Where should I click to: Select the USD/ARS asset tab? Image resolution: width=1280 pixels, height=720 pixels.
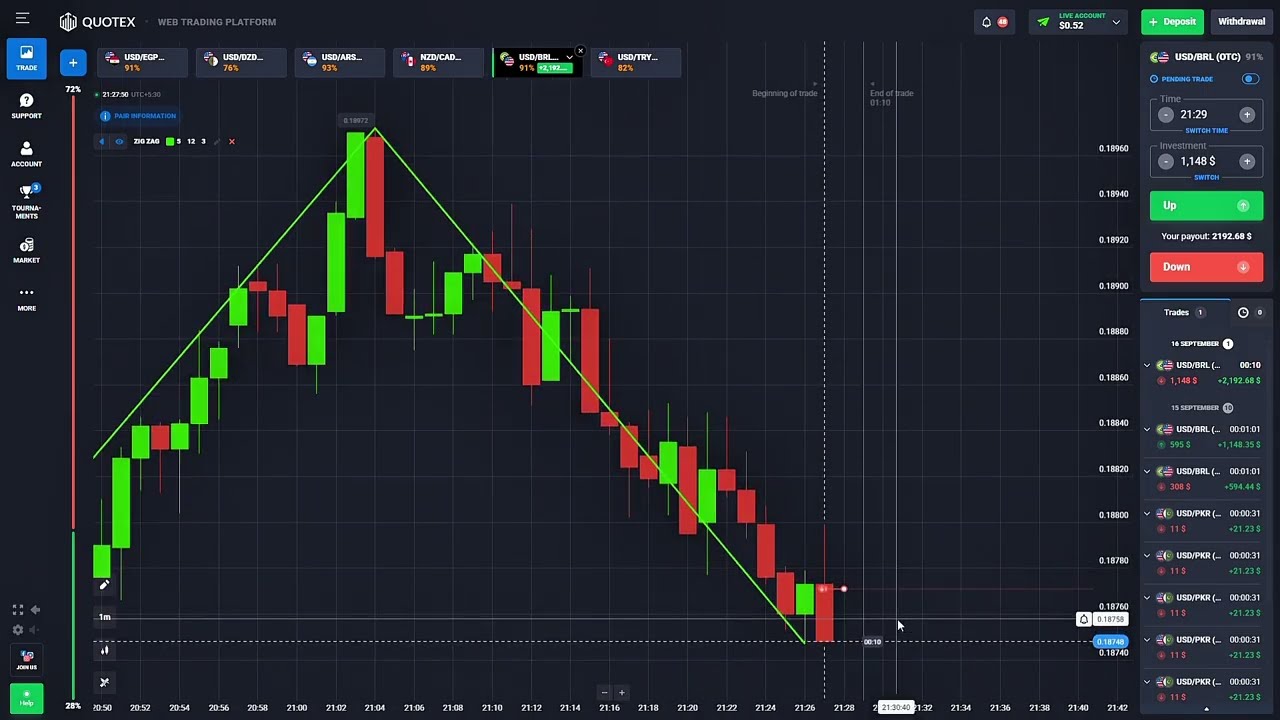[340, 63]
